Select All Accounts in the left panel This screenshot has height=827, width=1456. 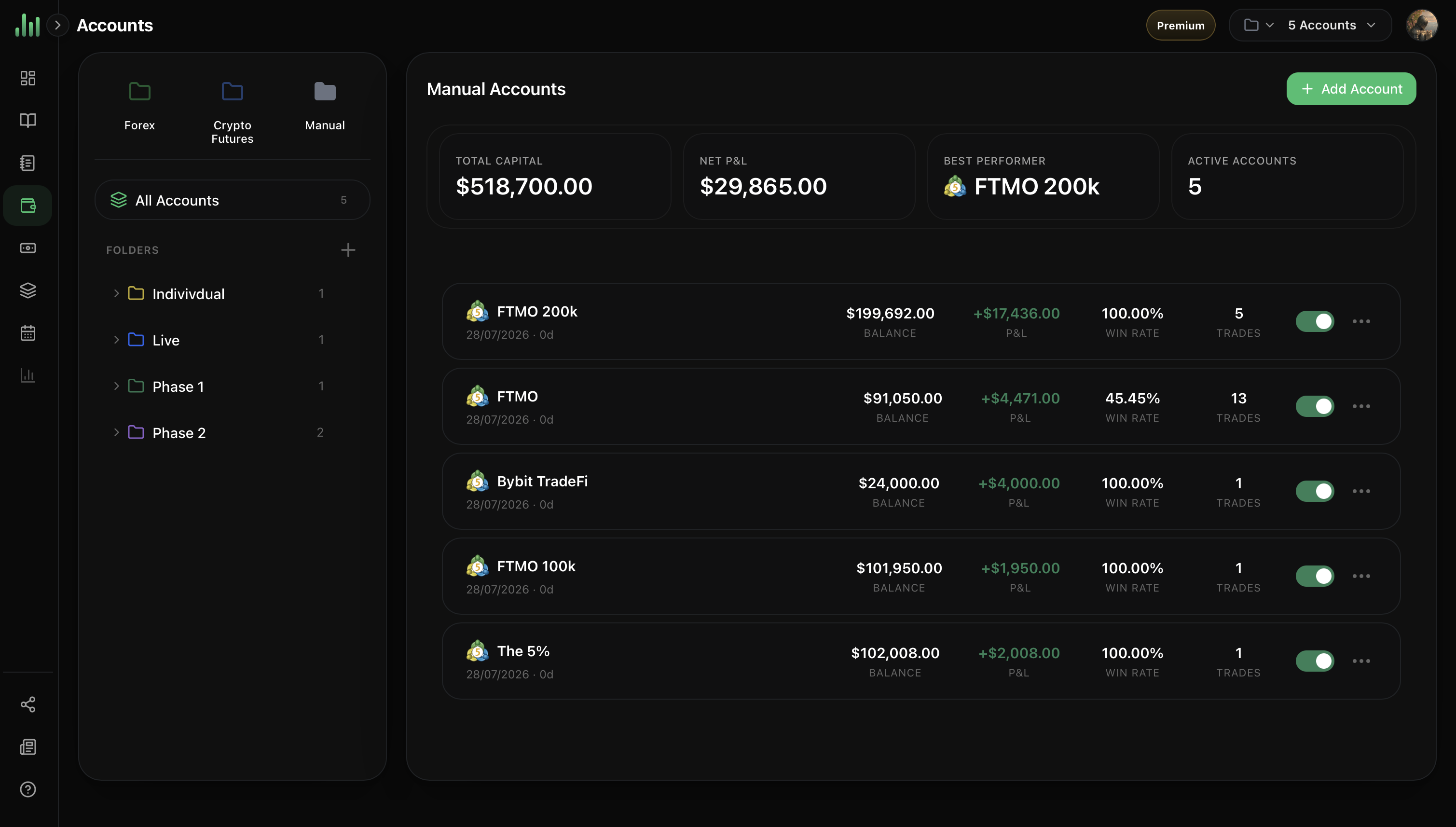click(232, 200)
